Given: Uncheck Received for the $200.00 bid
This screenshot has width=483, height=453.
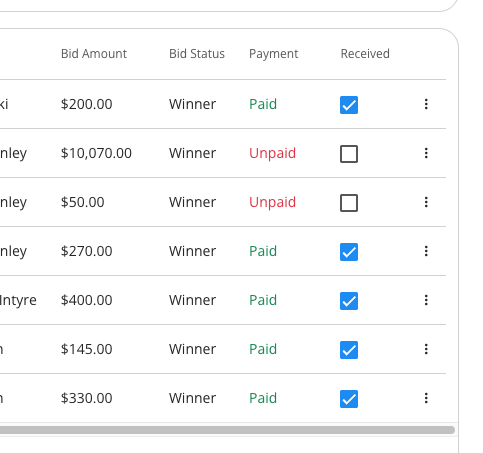Looking at the screenshot, I should point(349,105).
